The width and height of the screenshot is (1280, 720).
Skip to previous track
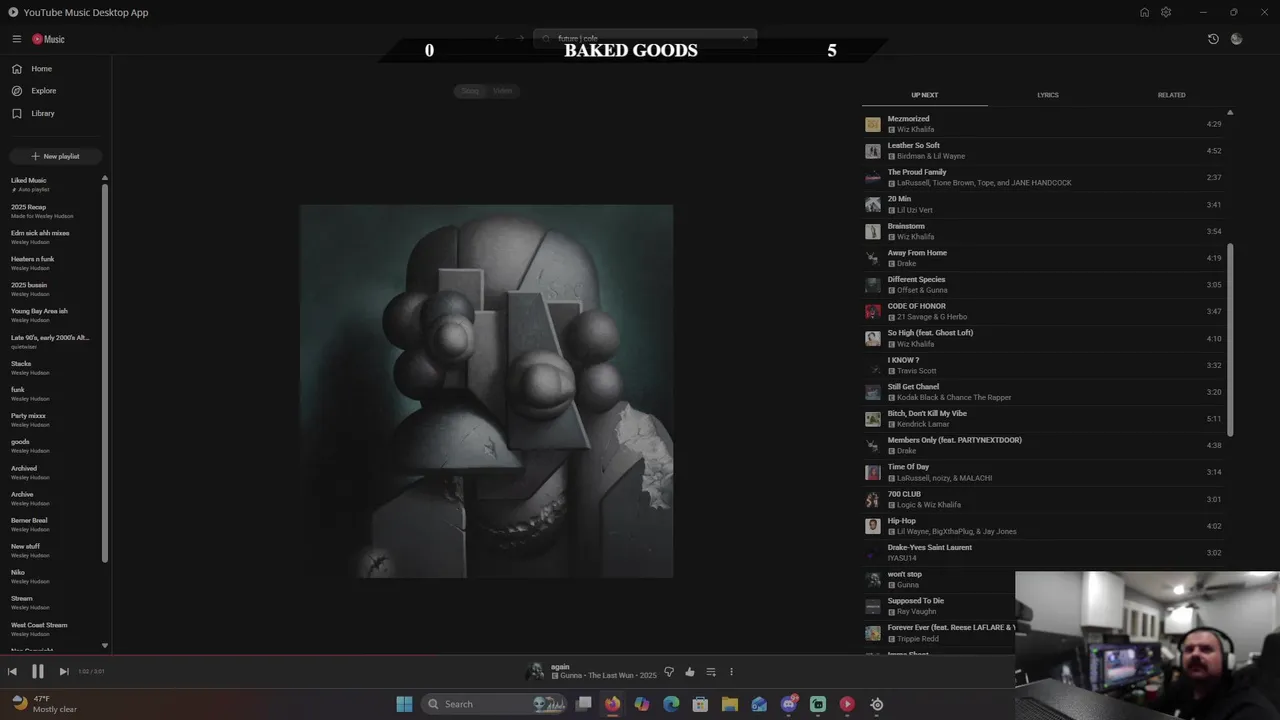(12, 672)
